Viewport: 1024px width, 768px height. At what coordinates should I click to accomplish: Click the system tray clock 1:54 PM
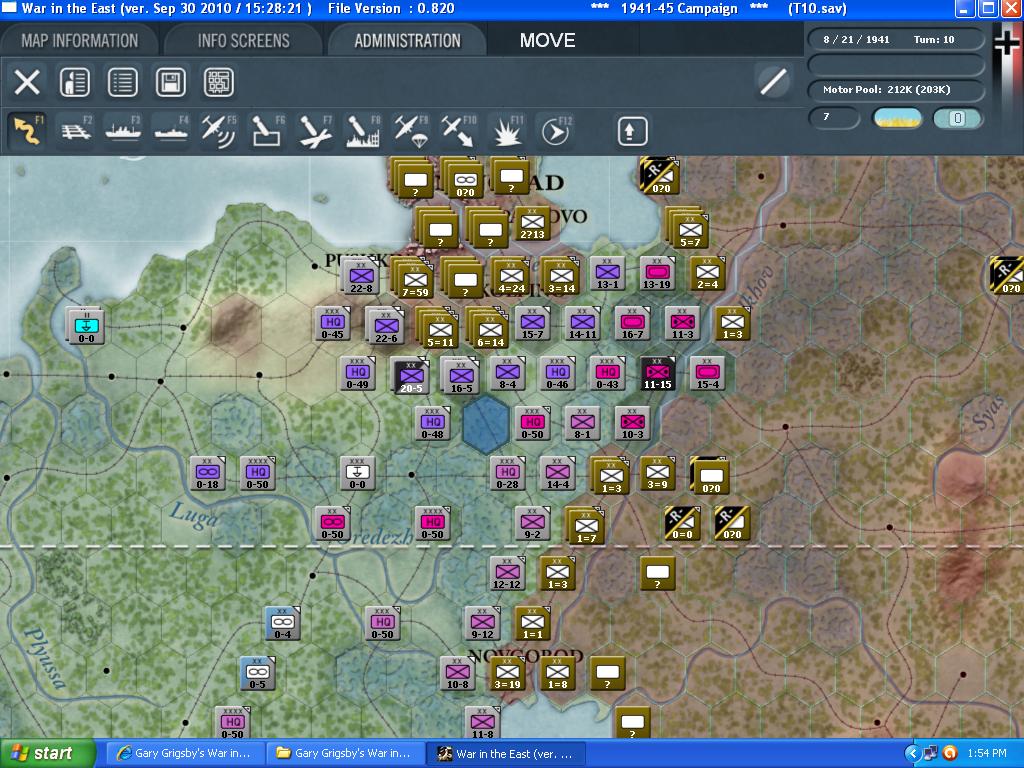pos(987,753)
